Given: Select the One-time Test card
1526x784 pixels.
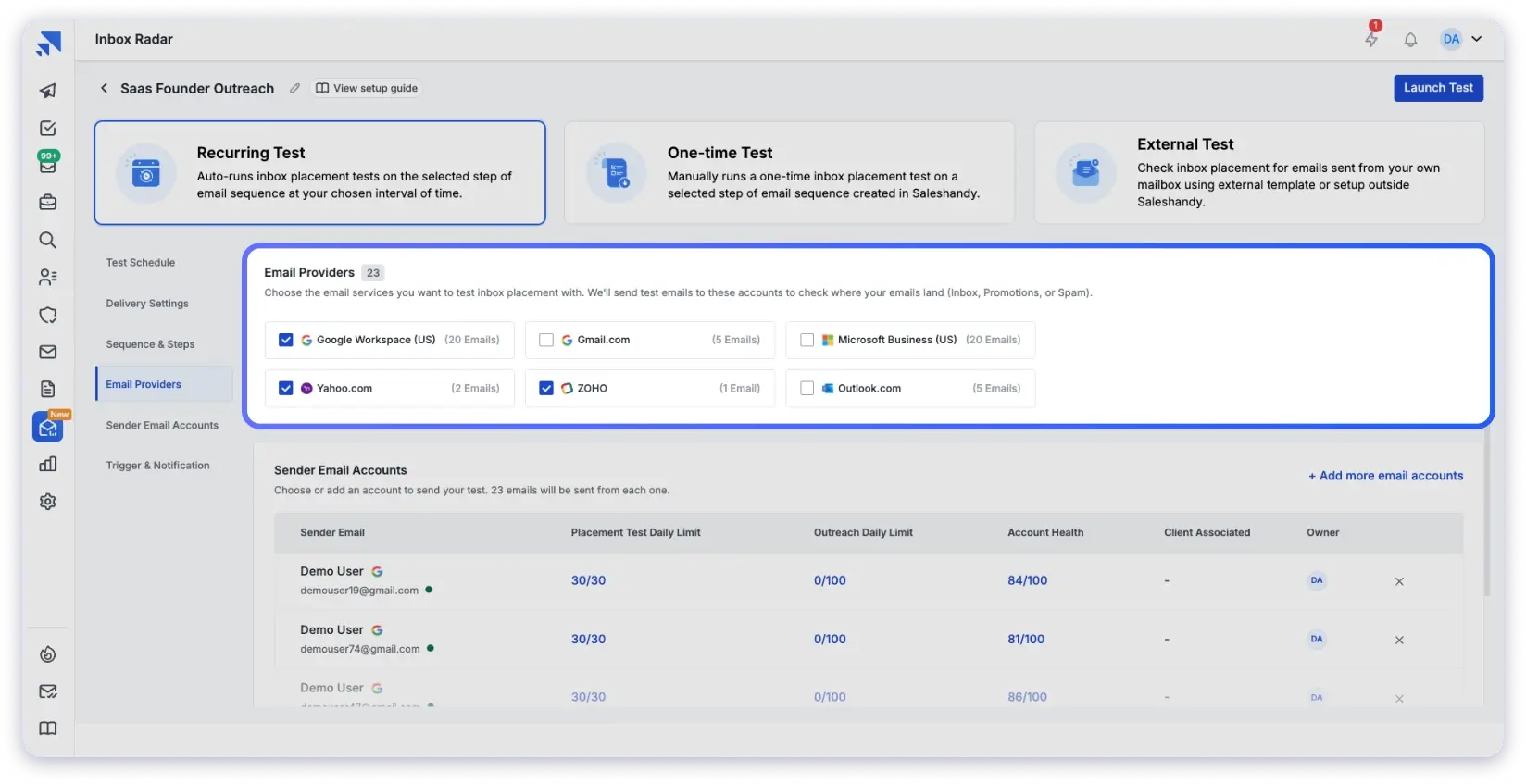Looking at the screenshot, I should click(789, 173).
